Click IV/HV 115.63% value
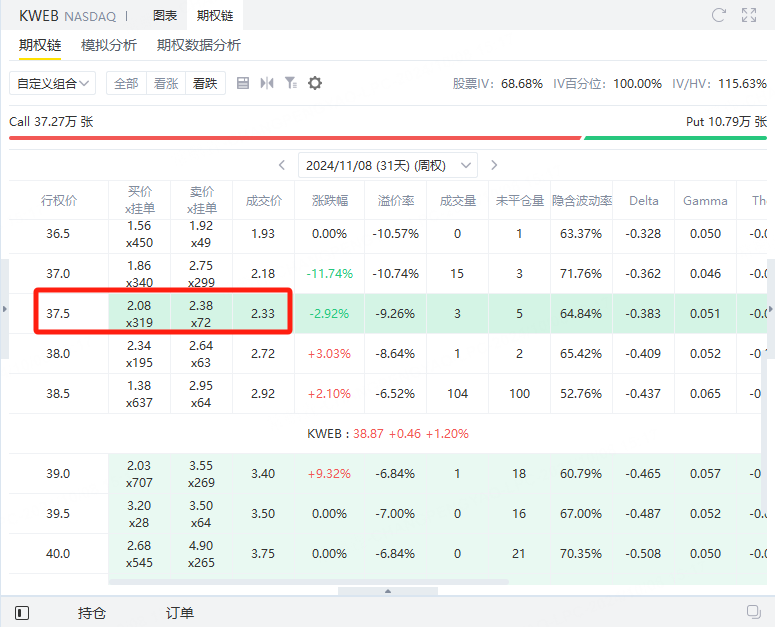This screenshot has width=775, height=627. pyautogui.click(x=742, y=84)
